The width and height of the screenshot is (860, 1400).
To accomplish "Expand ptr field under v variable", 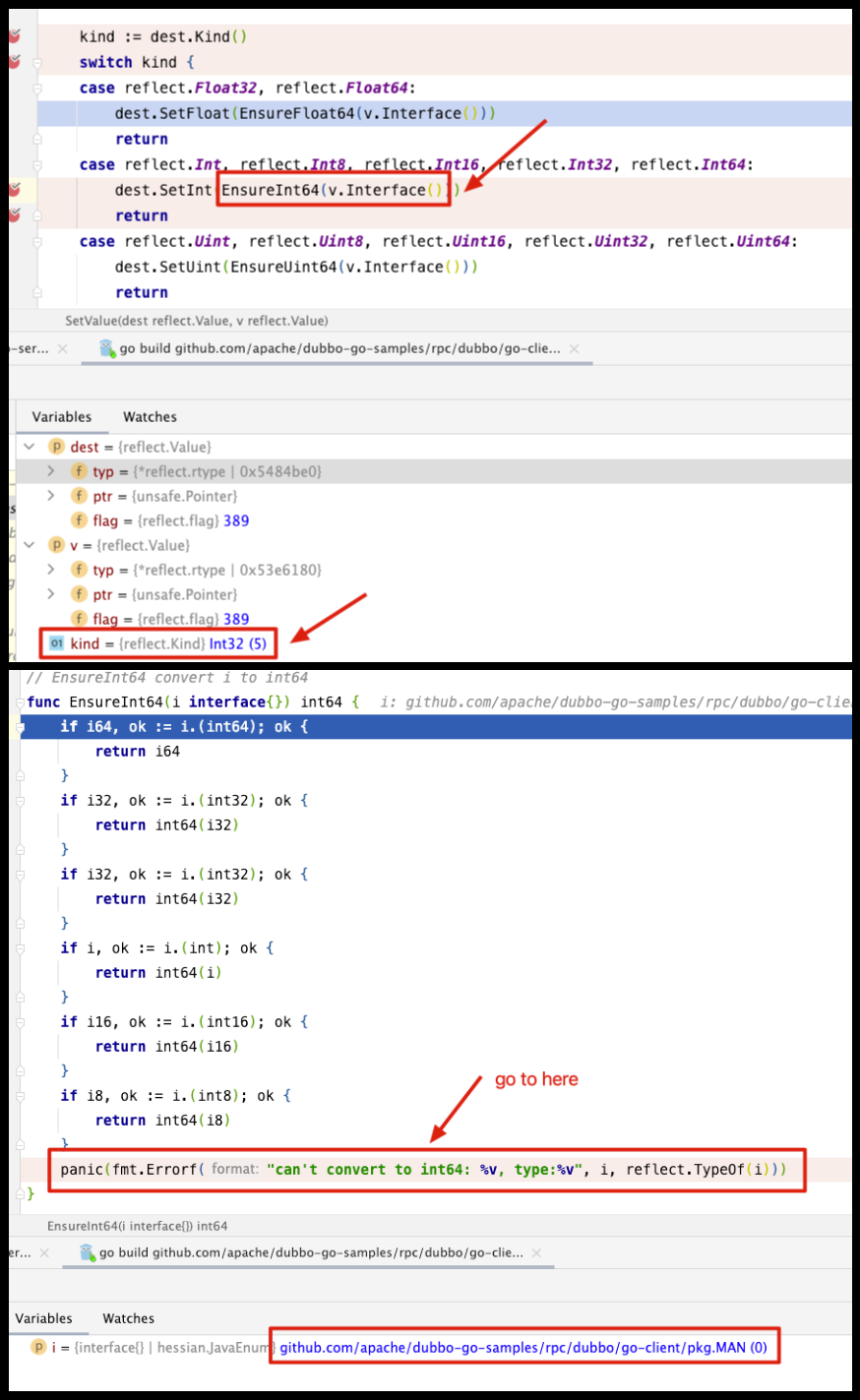I will coord(51,594).
